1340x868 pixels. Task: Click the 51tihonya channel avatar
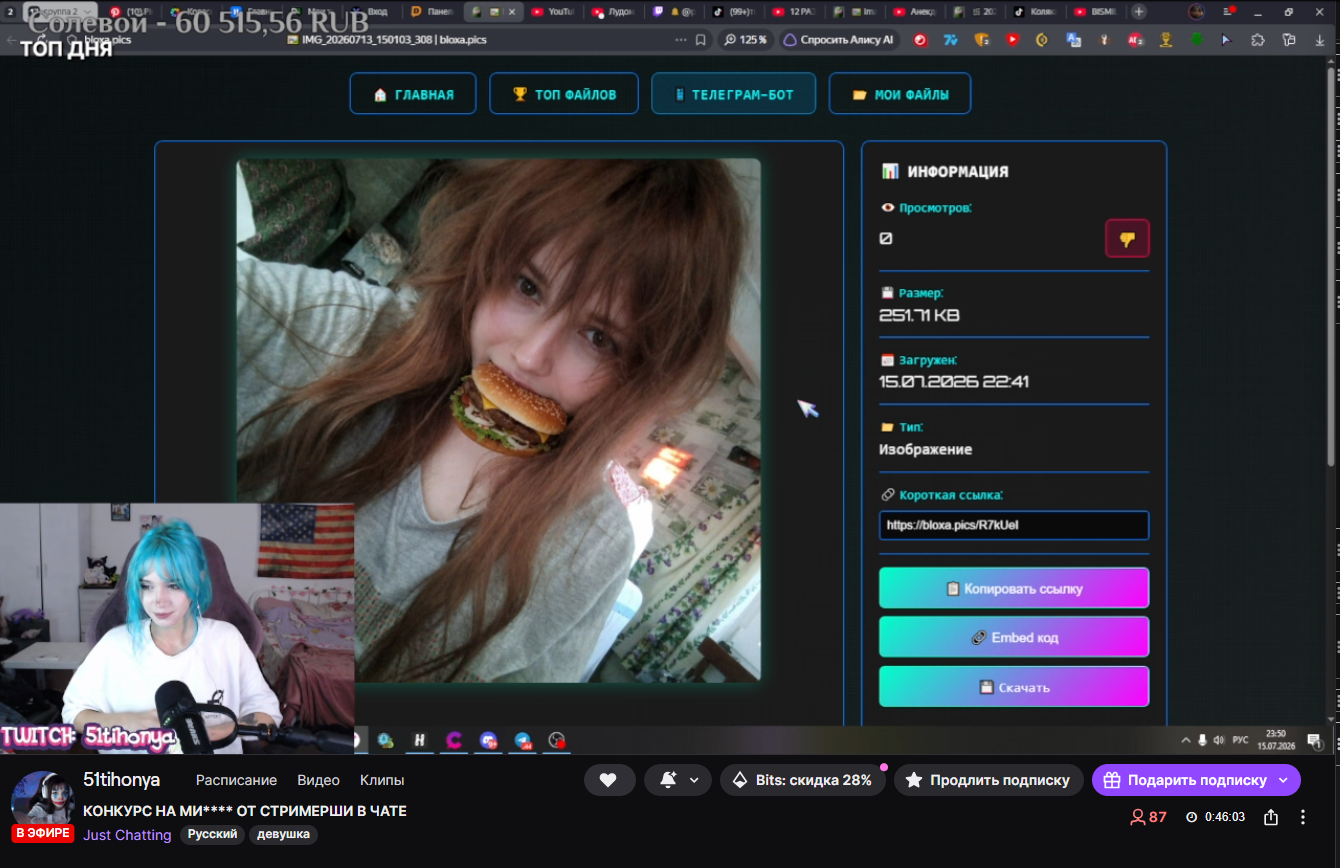pos(41,800)
